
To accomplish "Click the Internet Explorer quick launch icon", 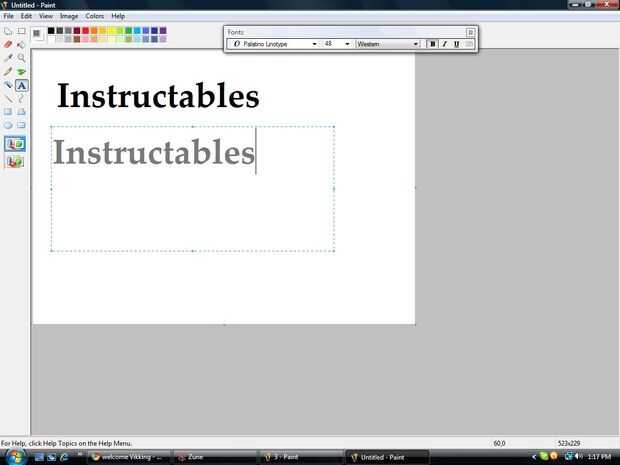I will 64,457.
